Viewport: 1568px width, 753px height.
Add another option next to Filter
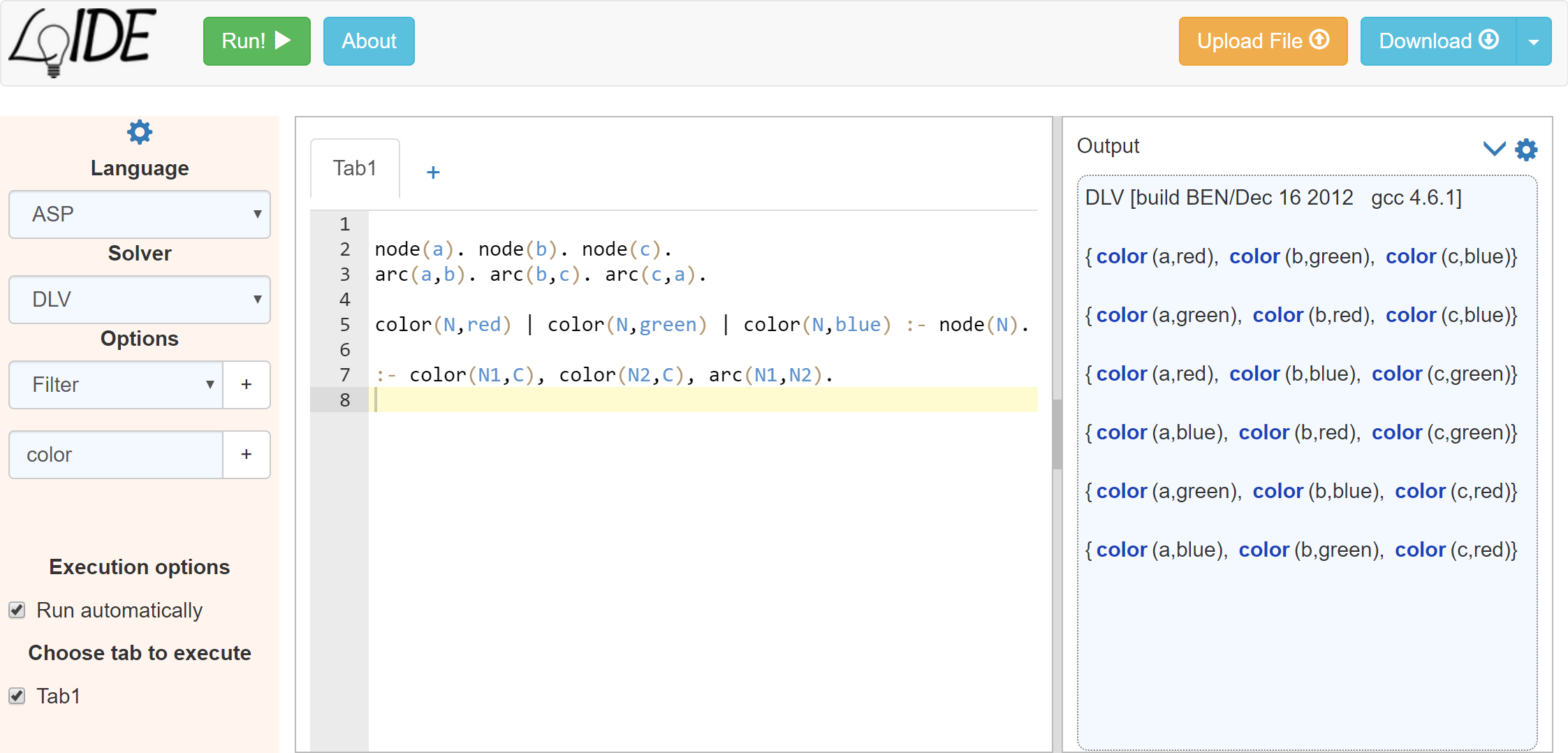(x=247, y=385)
